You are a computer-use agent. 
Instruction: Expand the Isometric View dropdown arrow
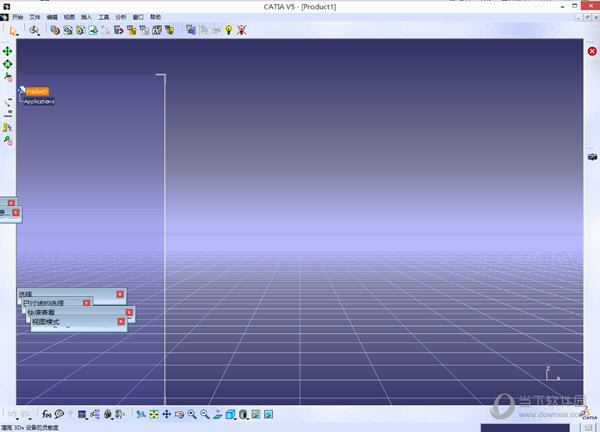[x=235, y=419]
